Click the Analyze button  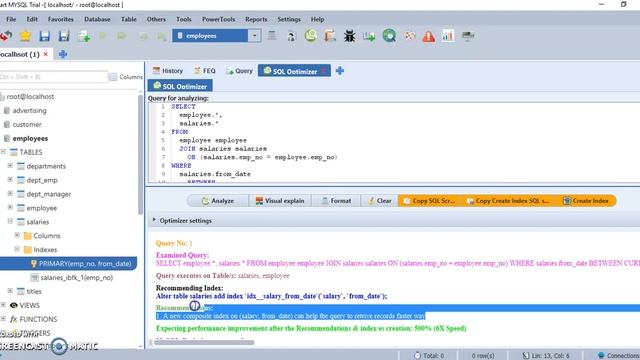pos(218,201)
